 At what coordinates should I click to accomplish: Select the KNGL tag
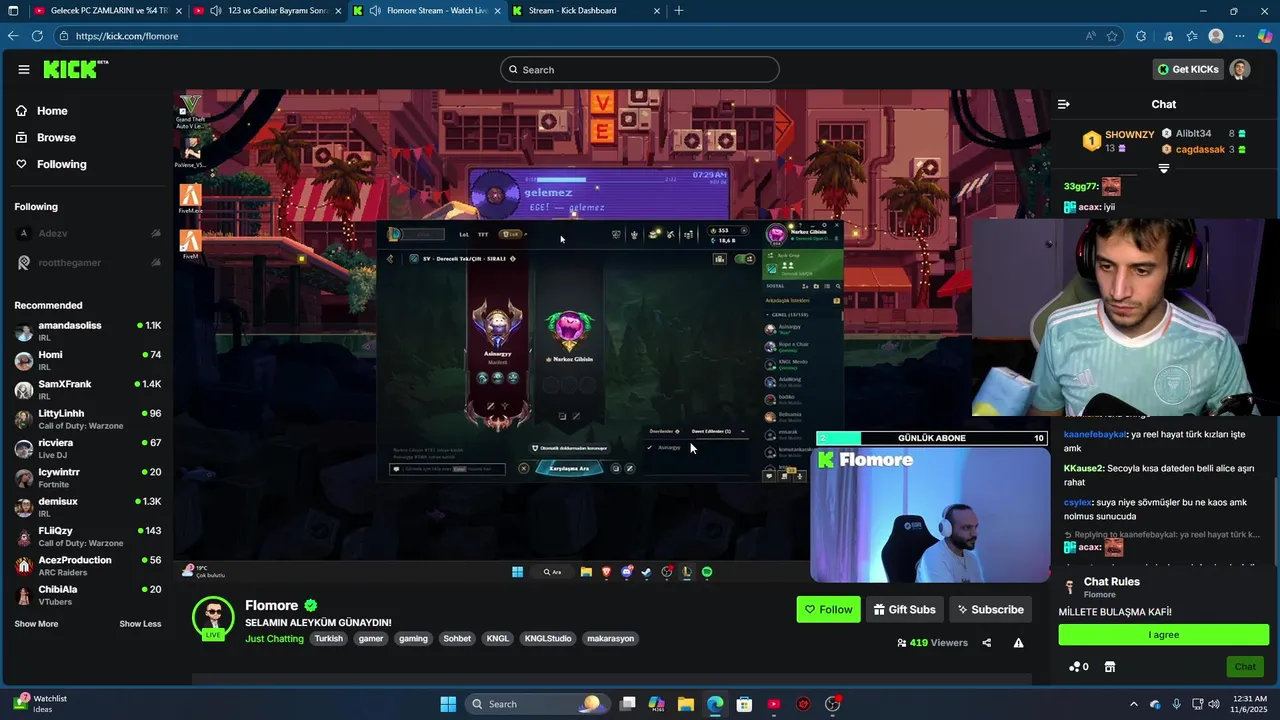click(497, 638)
